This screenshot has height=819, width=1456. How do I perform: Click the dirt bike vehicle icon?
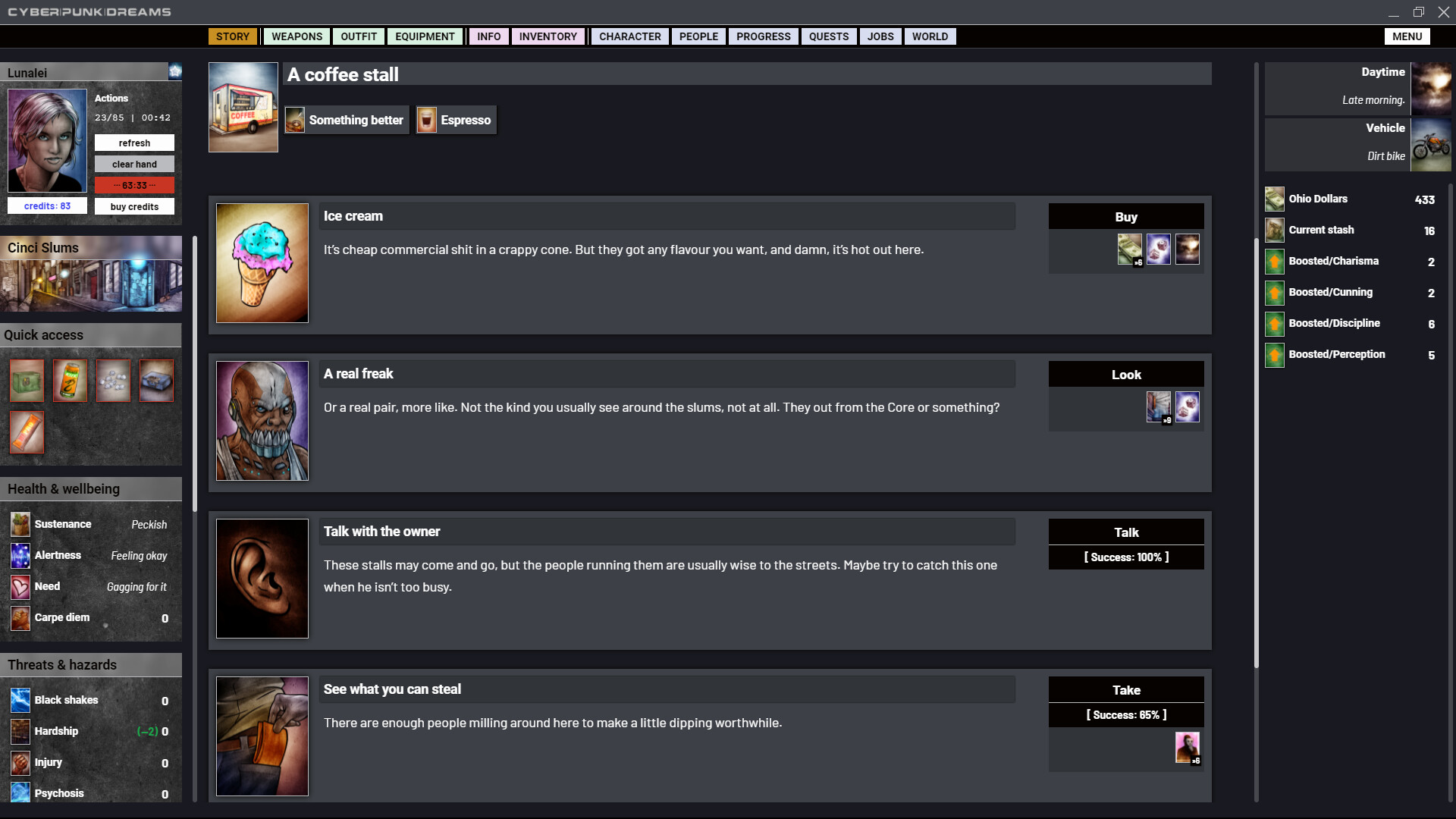1430,144
